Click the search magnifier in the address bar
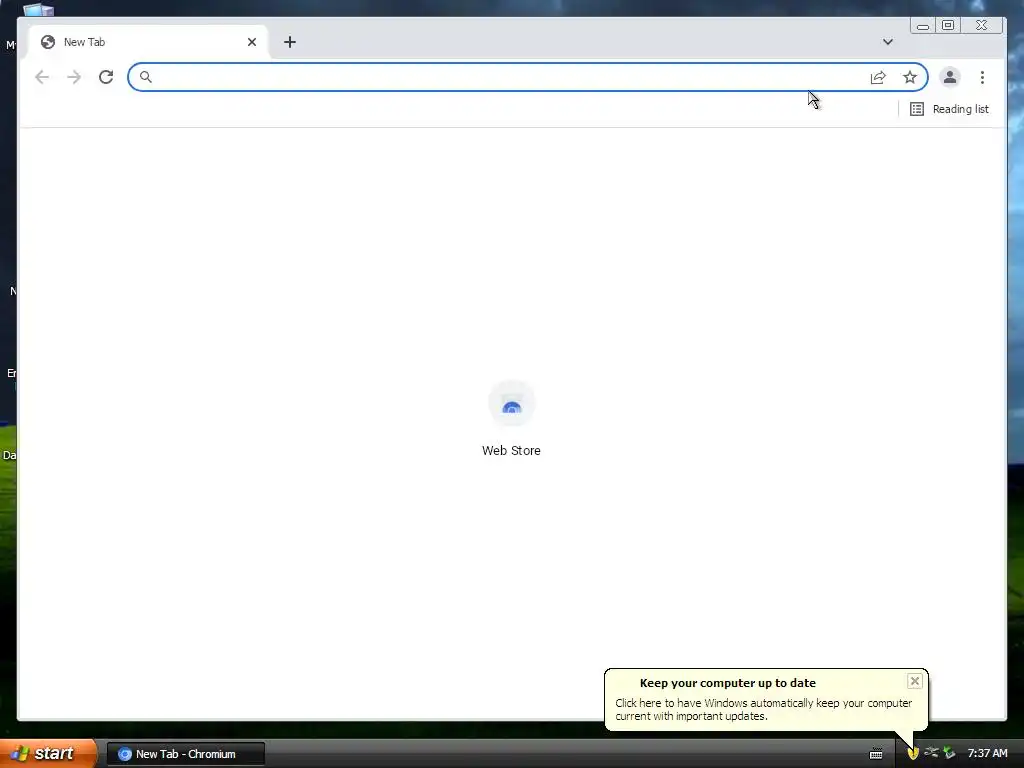Screen dimensions: 1024x768 pyautogui.click(x=146, y=77)
